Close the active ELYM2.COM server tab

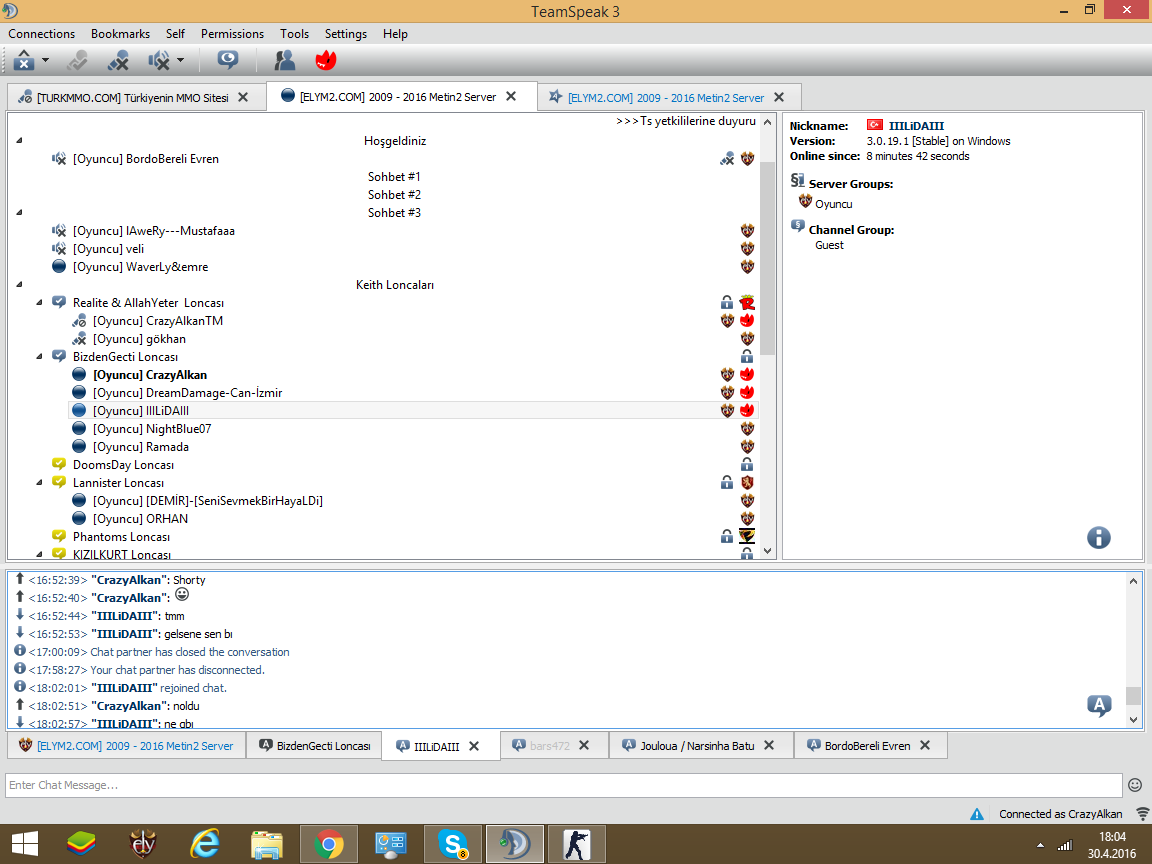(x=511, y=96)
